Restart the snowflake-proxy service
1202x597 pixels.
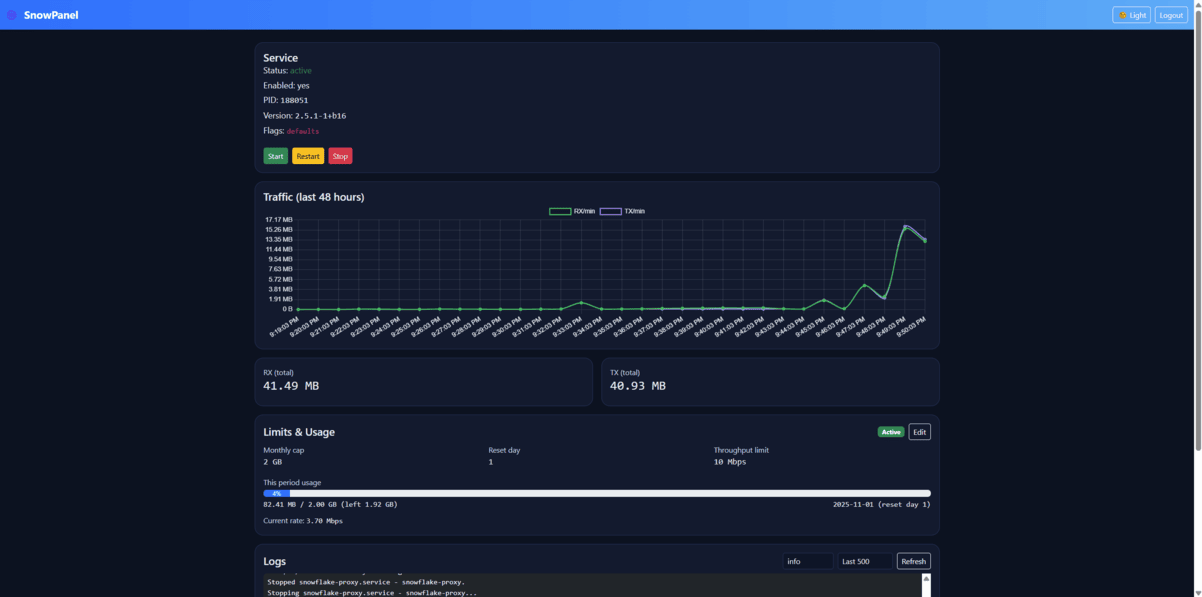pos(307,155)
